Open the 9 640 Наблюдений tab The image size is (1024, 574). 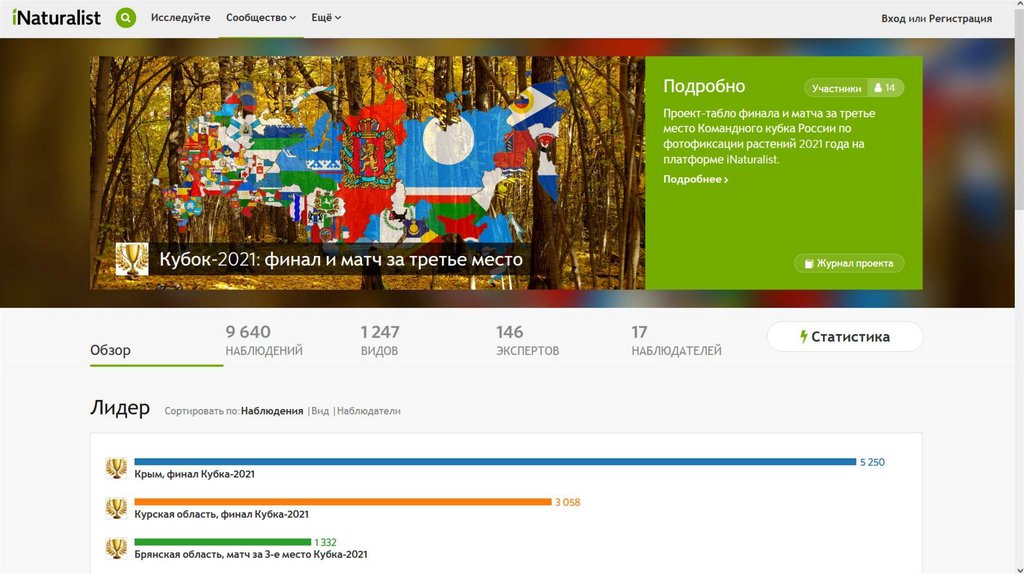264,341
